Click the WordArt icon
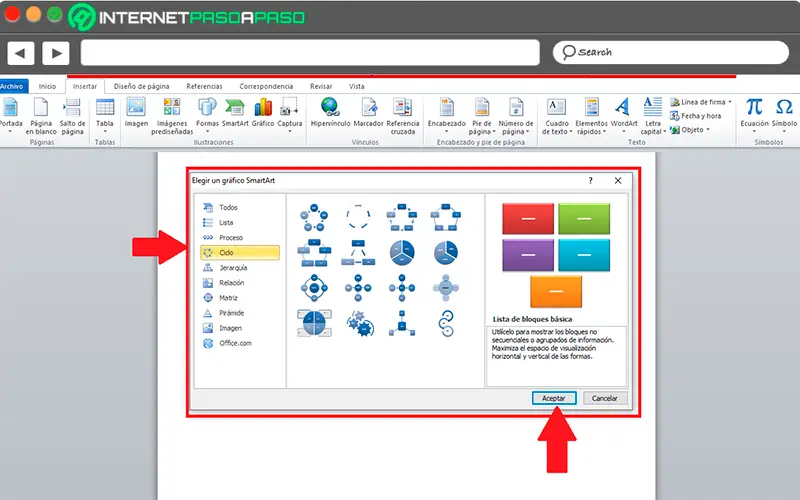 623,108
